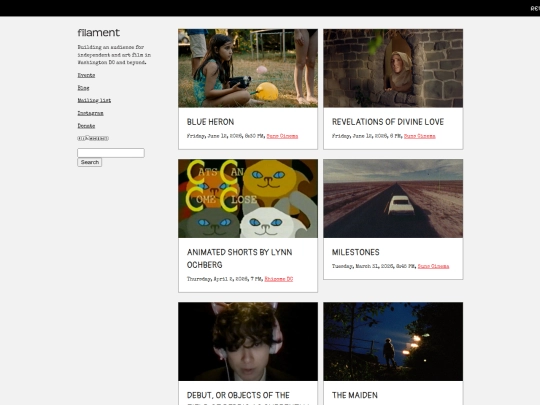The width and height of the screenshot is (540, 405).
Task: Open the Donate link
Action: [86, 126]
